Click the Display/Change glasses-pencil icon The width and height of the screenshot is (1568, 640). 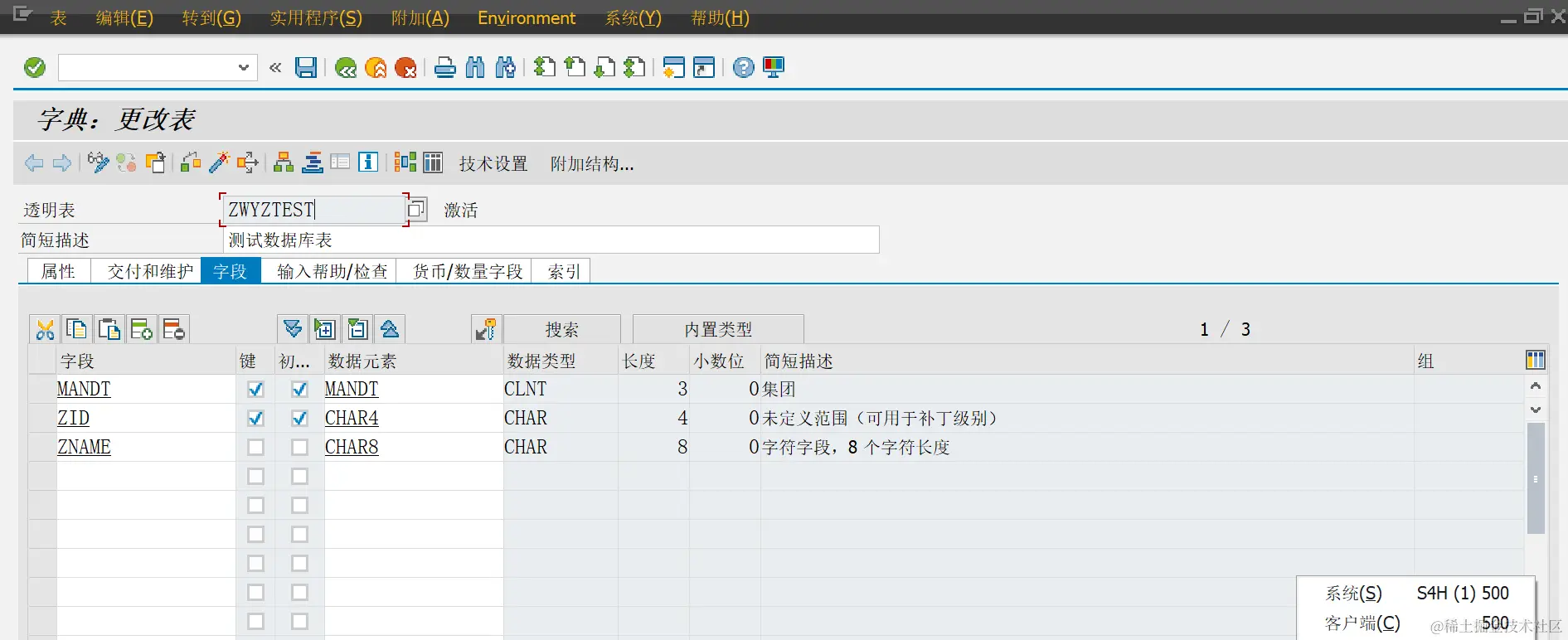tap(98, 162)
